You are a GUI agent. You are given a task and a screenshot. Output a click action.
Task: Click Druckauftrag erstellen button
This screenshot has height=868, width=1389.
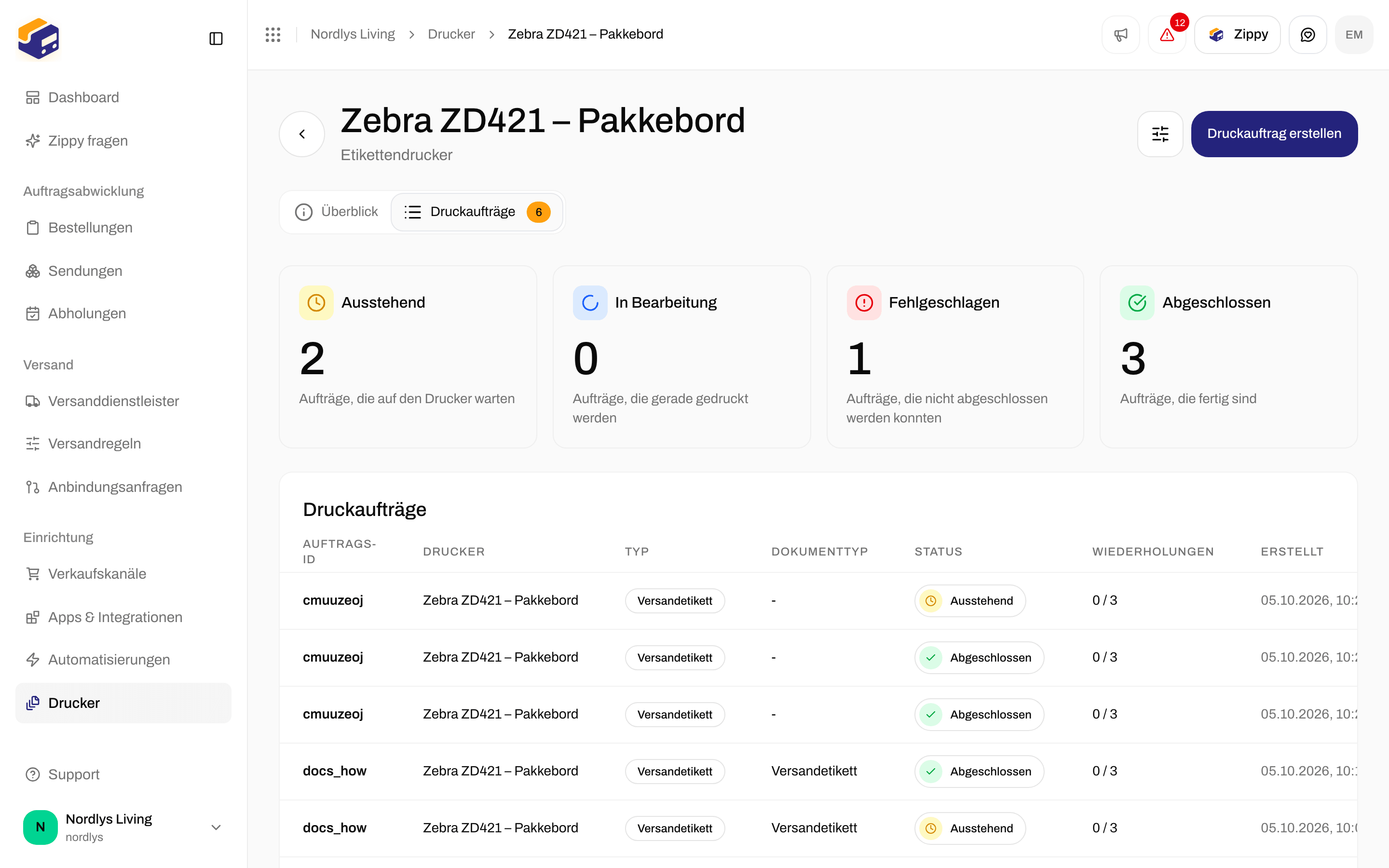click(x=1274, y=134)
